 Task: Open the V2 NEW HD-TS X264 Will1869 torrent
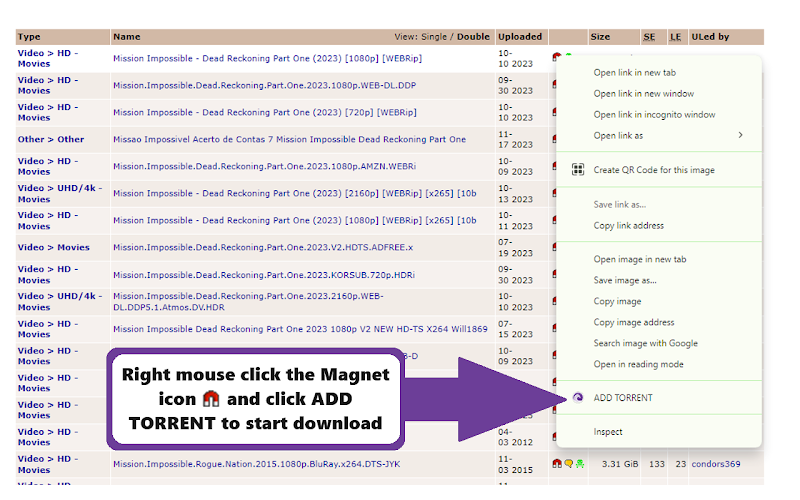tap(300, 329)
